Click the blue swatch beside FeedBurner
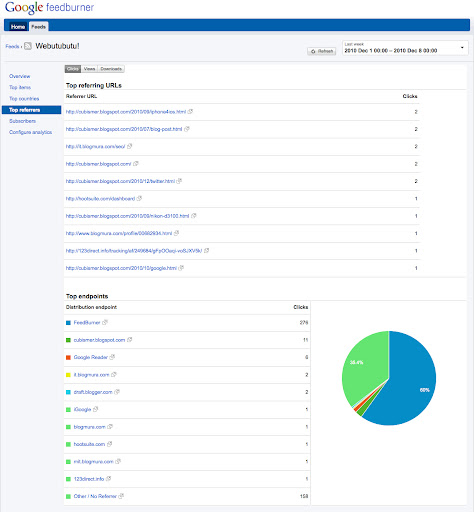Image resolution: width=474 pixels, height=512 pixels. point(68,323)
